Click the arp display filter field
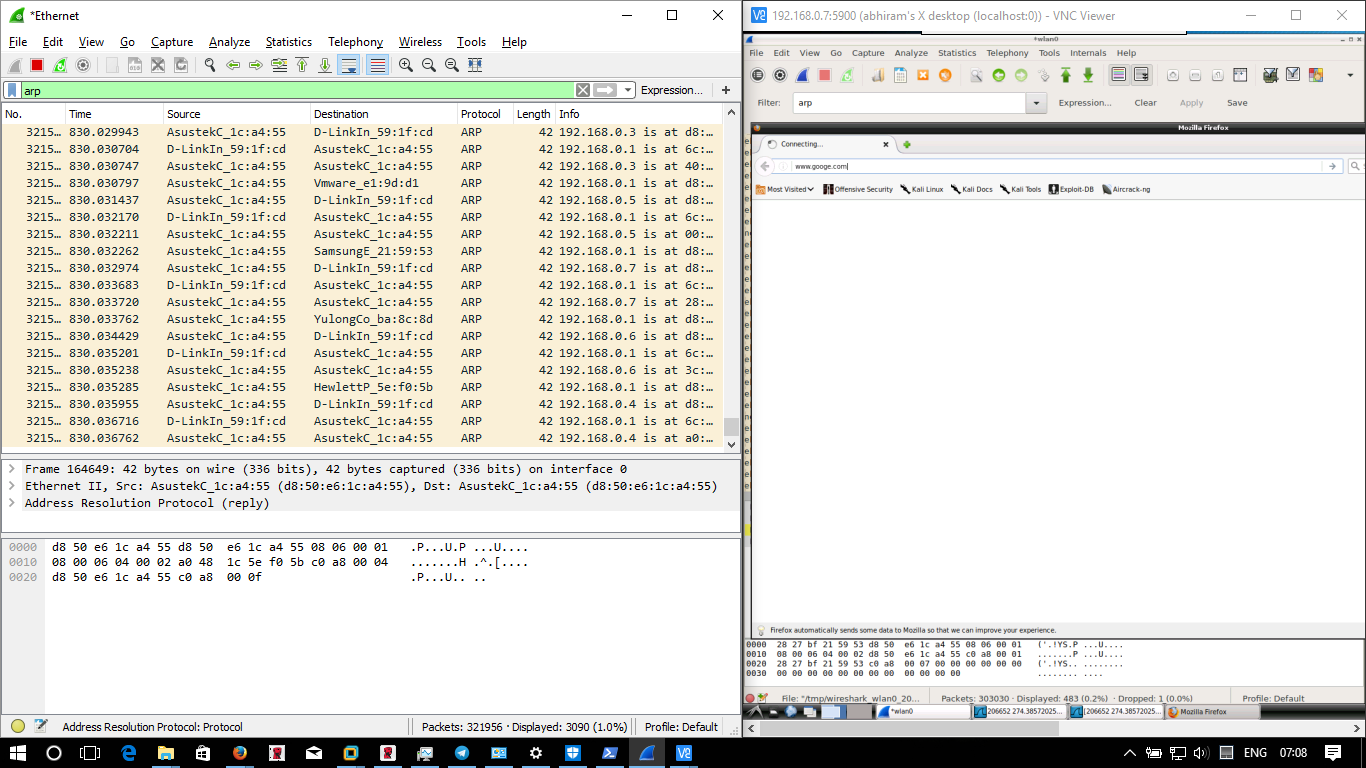 (297, 90)
